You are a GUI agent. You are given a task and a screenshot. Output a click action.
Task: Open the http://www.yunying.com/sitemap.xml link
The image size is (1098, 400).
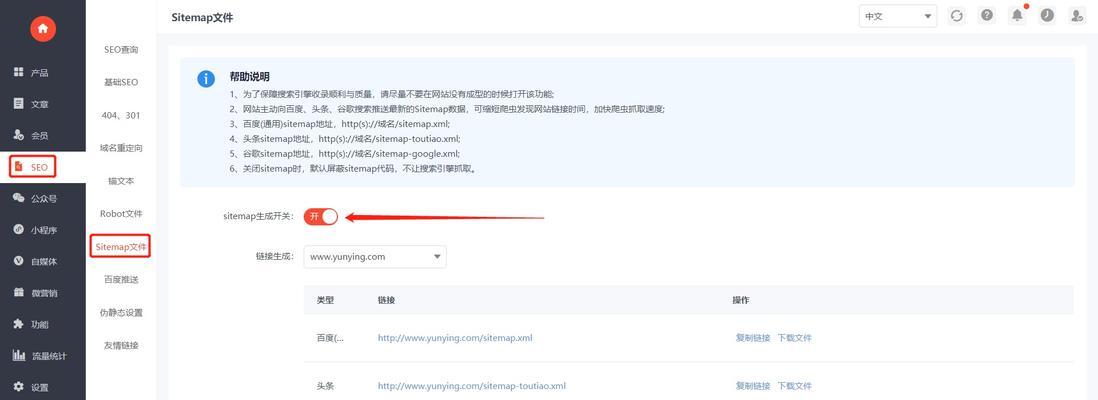455,338
